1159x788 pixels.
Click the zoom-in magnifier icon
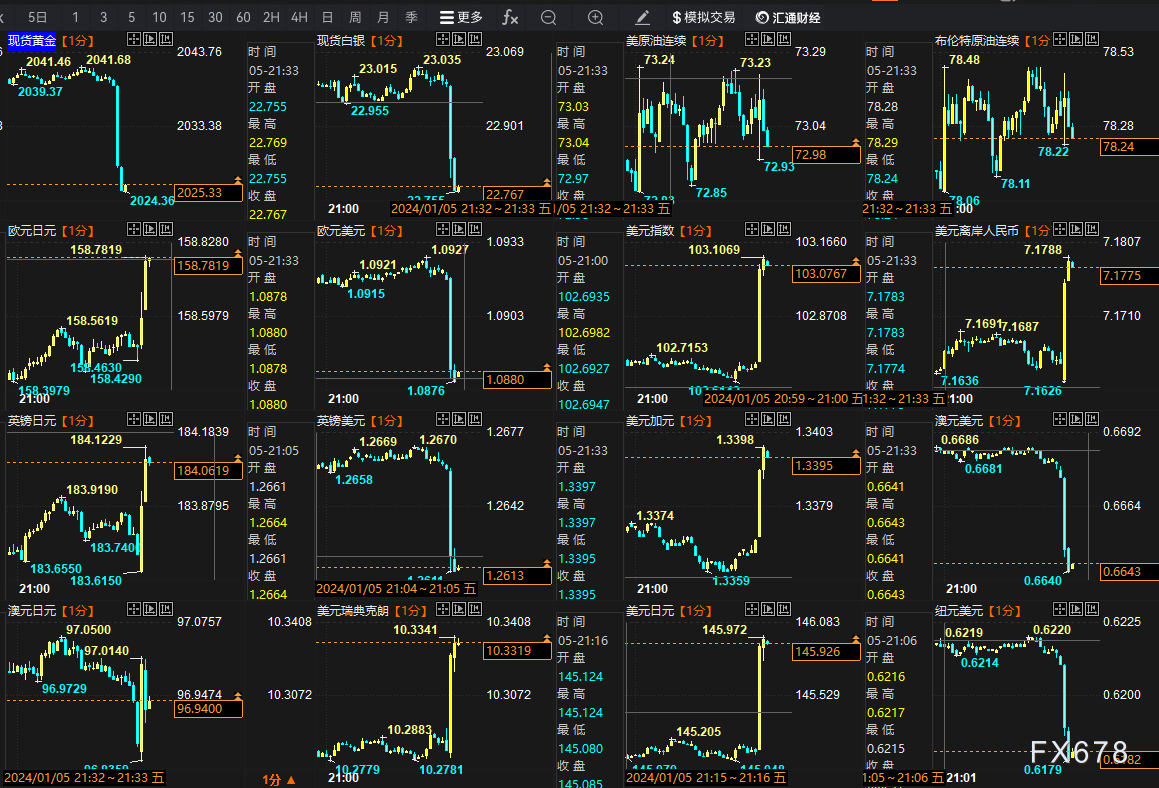[x=595, y=17]
